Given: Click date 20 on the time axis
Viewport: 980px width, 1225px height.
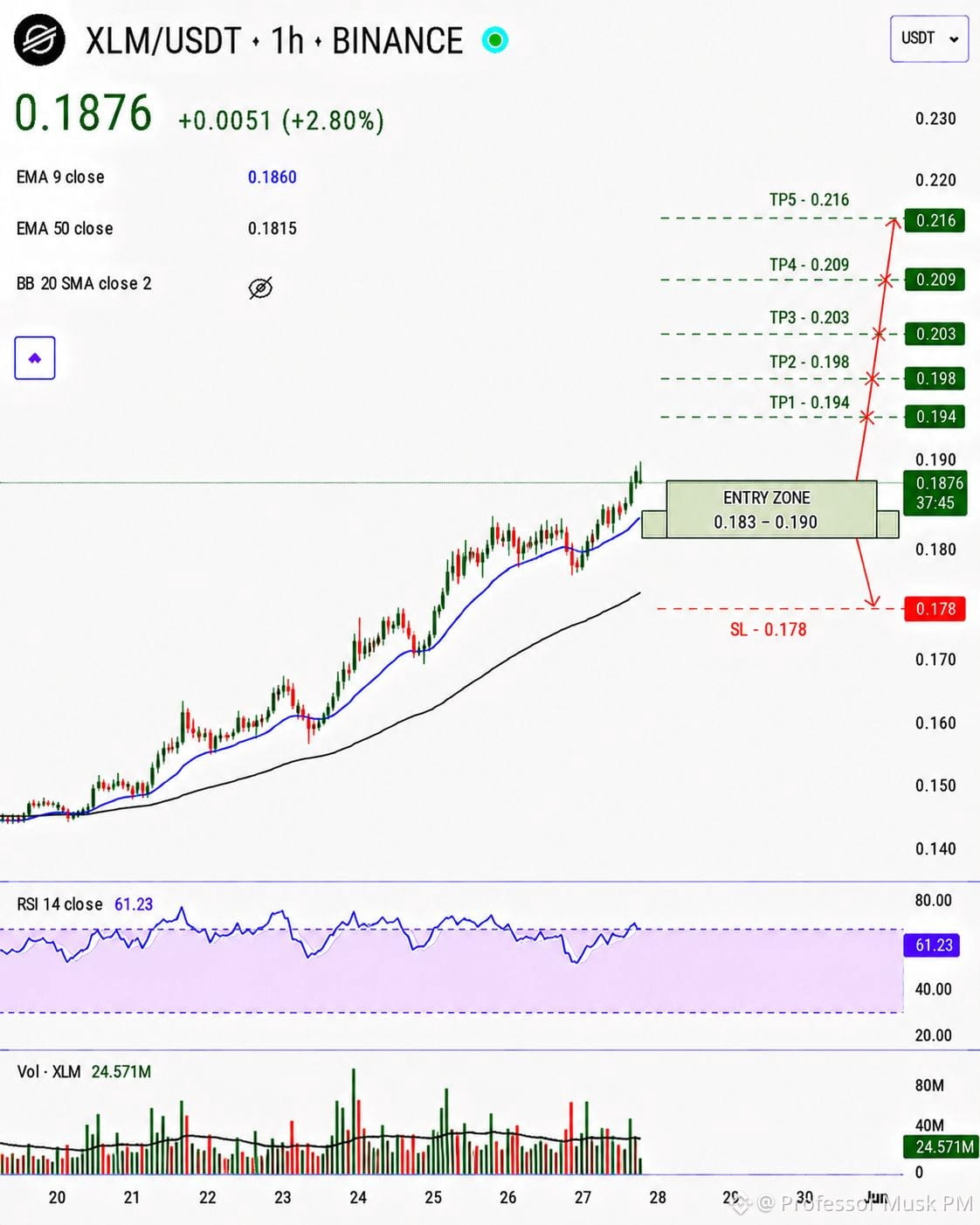Looking at the screenshot, I should (57, 1197).
